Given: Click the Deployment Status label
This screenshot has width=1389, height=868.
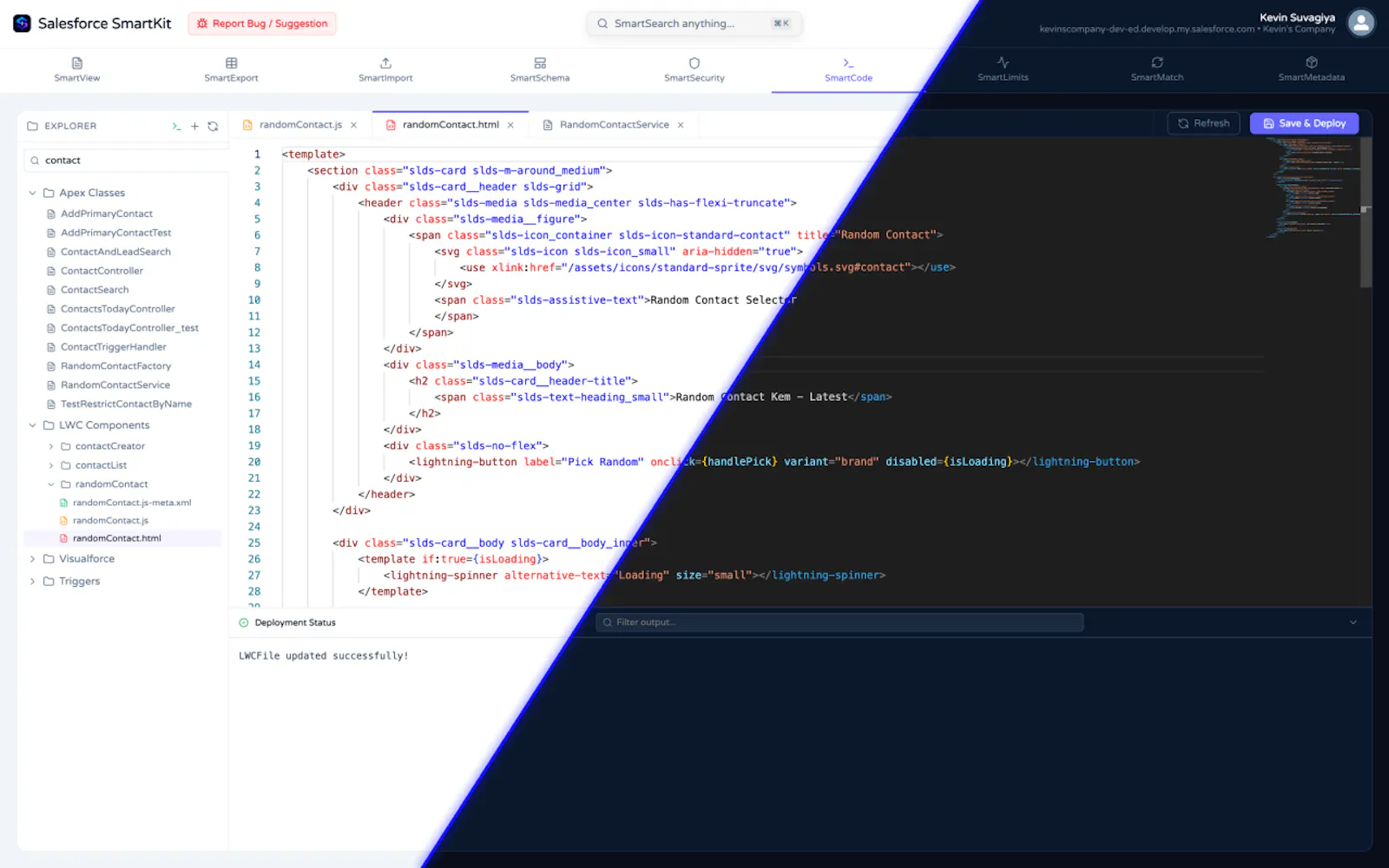Looking at the screenshot, I should pyautogui.click(x=295, y=622).
